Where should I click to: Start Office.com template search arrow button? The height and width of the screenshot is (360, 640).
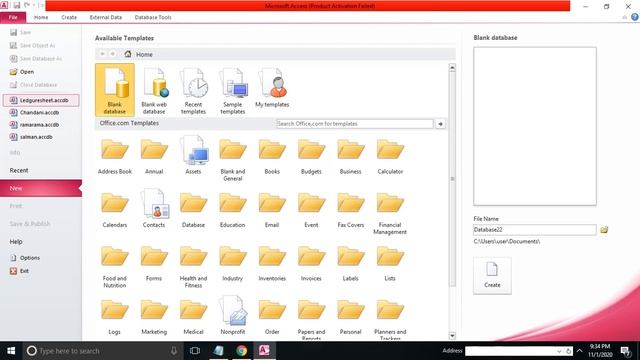coord(440,124)
